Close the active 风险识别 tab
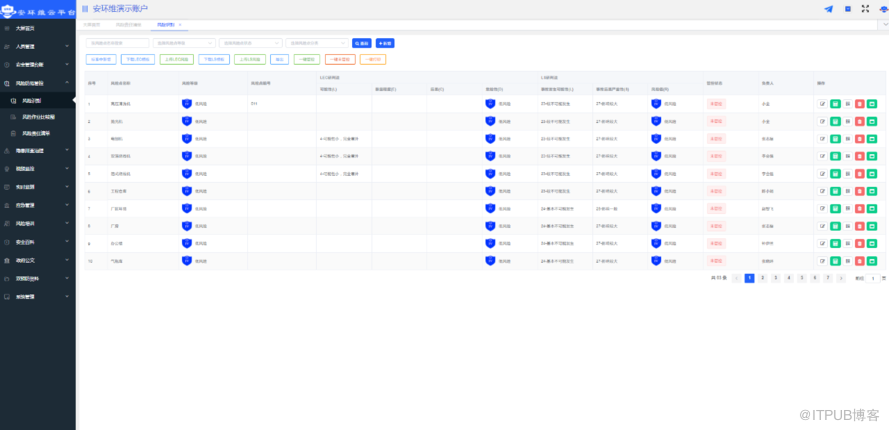This screenshot has width=889, height=430. (x=180, y=24)
